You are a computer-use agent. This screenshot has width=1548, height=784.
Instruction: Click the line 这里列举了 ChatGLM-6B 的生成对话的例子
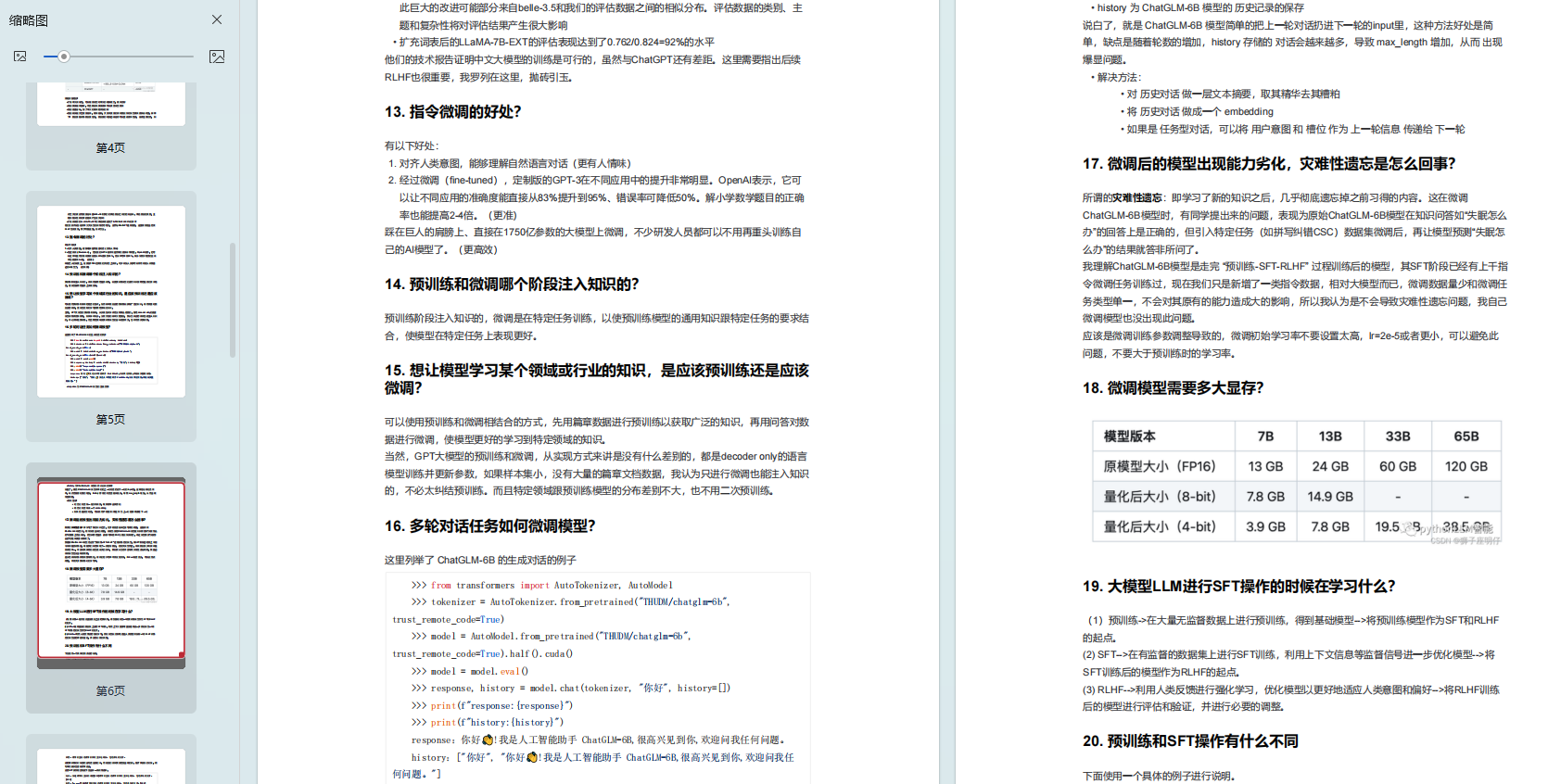coord(480,561)
